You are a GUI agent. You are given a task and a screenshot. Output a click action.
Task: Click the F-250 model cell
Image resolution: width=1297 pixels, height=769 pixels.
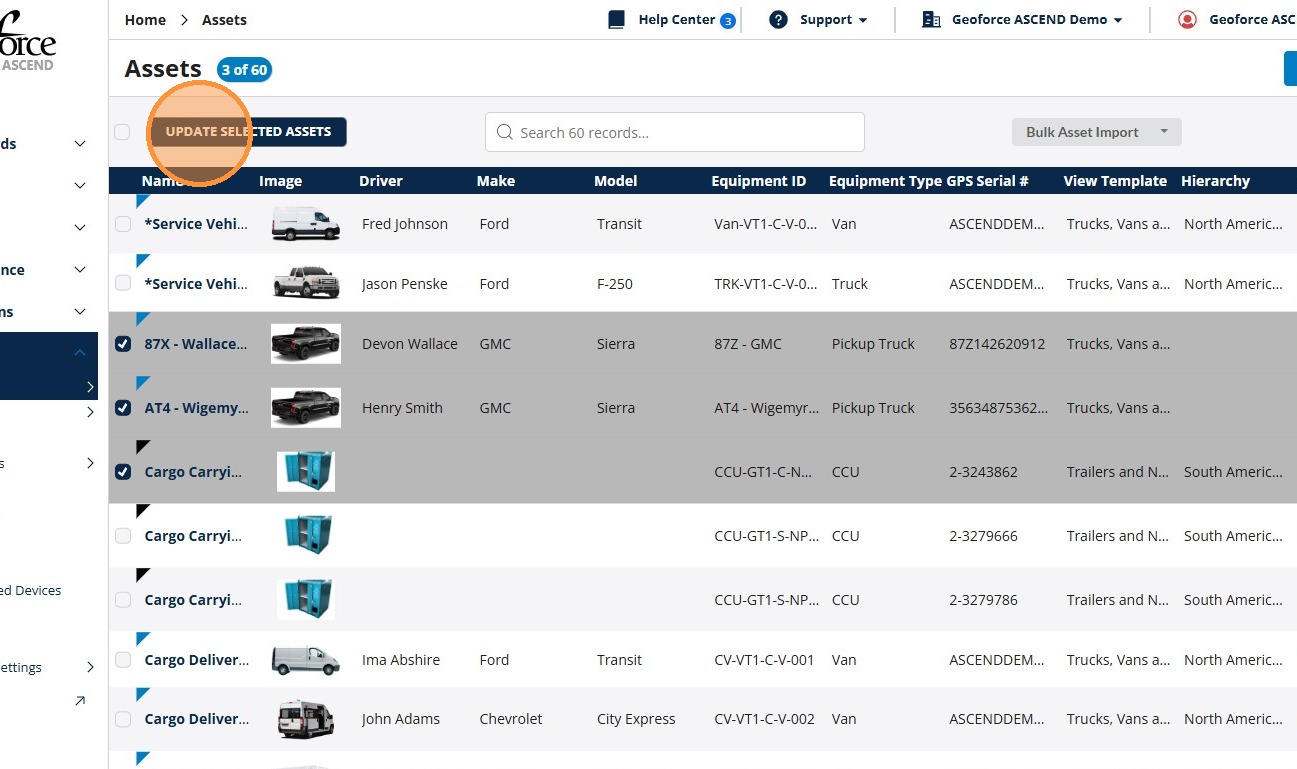(615, 284)
